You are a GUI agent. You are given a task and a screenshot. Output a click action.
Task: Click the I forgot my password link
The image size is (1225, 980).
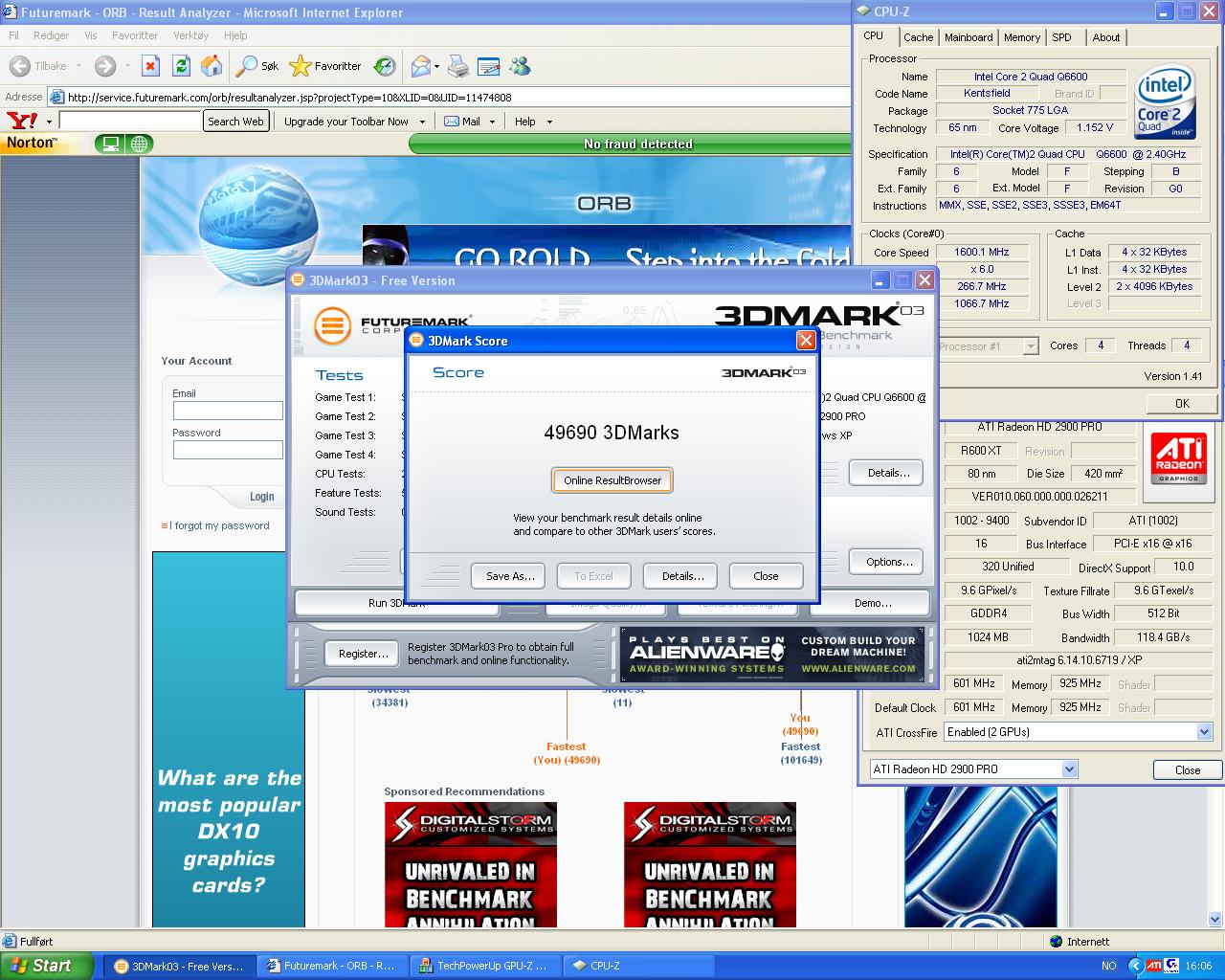tap(219, 525)
